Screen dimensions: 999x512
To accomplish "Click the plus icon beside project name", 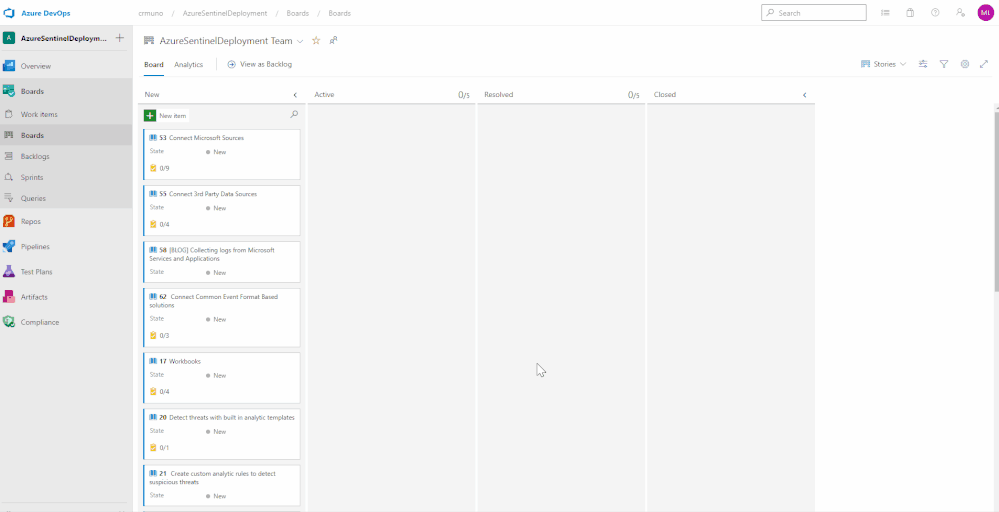I will pos(119,38).
